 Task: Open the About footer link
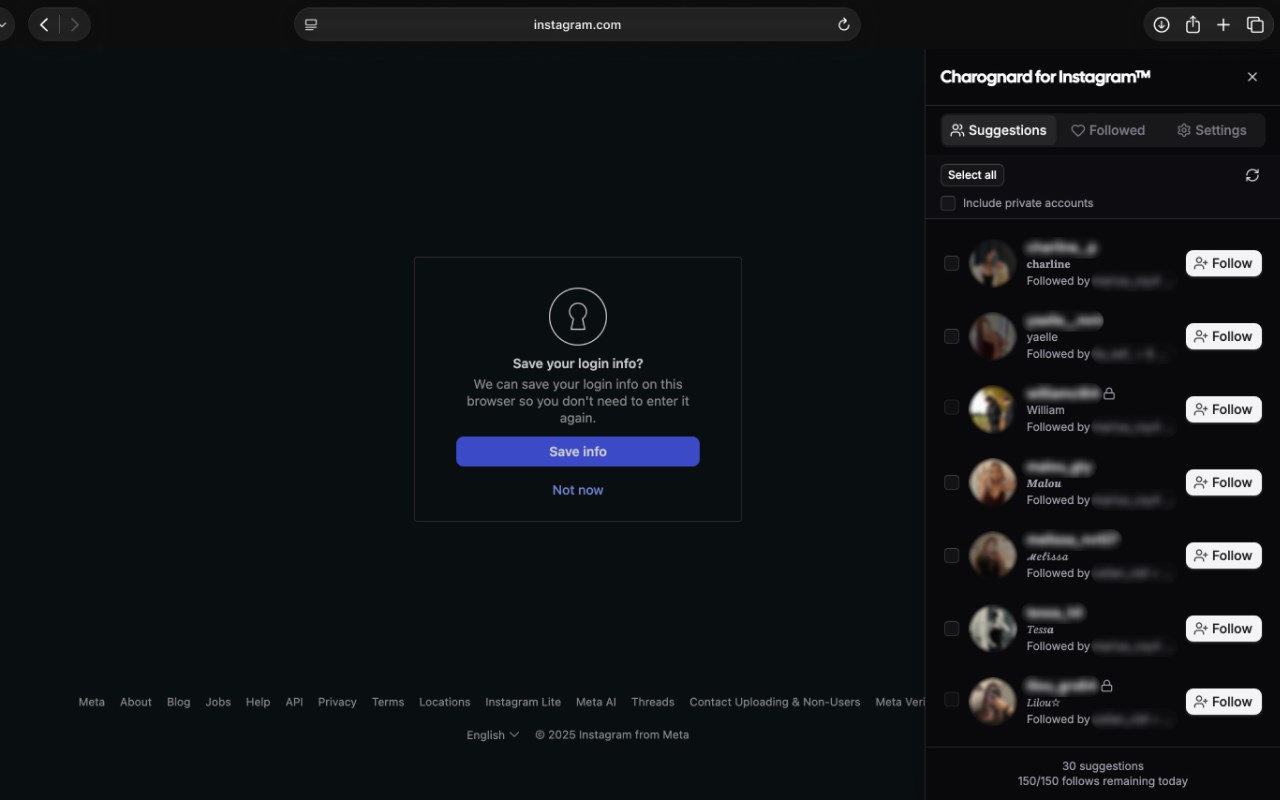(136, 702)
